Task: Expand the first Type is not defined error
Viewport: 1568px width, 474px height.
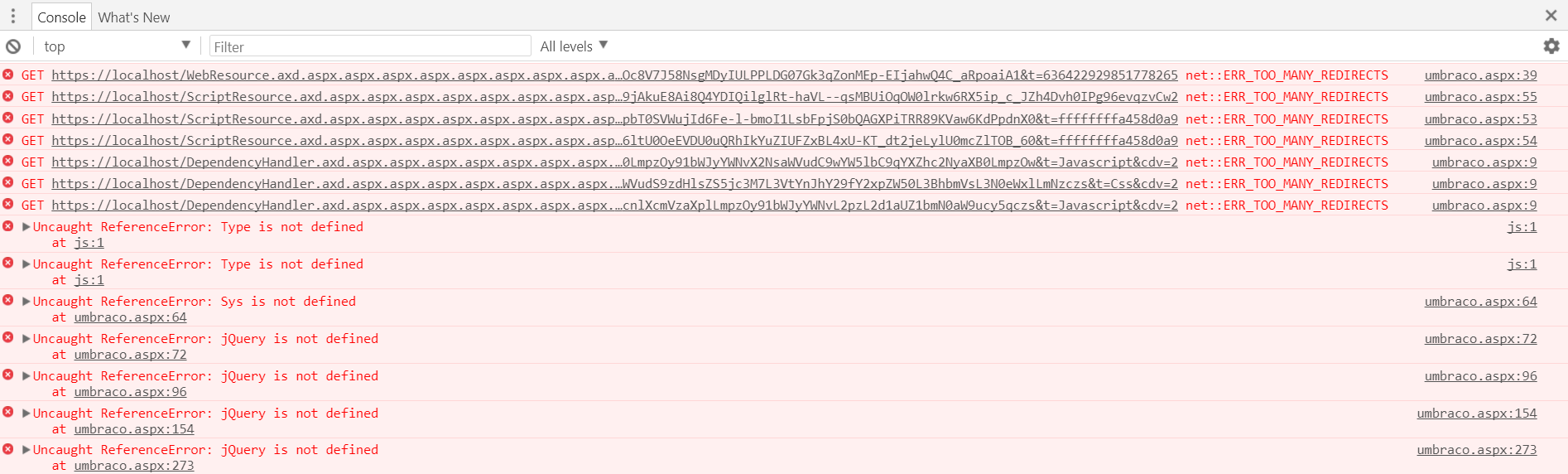Action: 26,226
